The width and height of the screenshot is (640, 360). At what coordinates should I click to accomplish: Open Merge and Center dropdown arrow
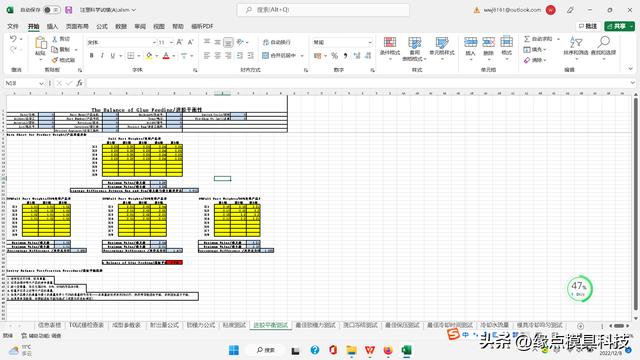coord(302,56)
